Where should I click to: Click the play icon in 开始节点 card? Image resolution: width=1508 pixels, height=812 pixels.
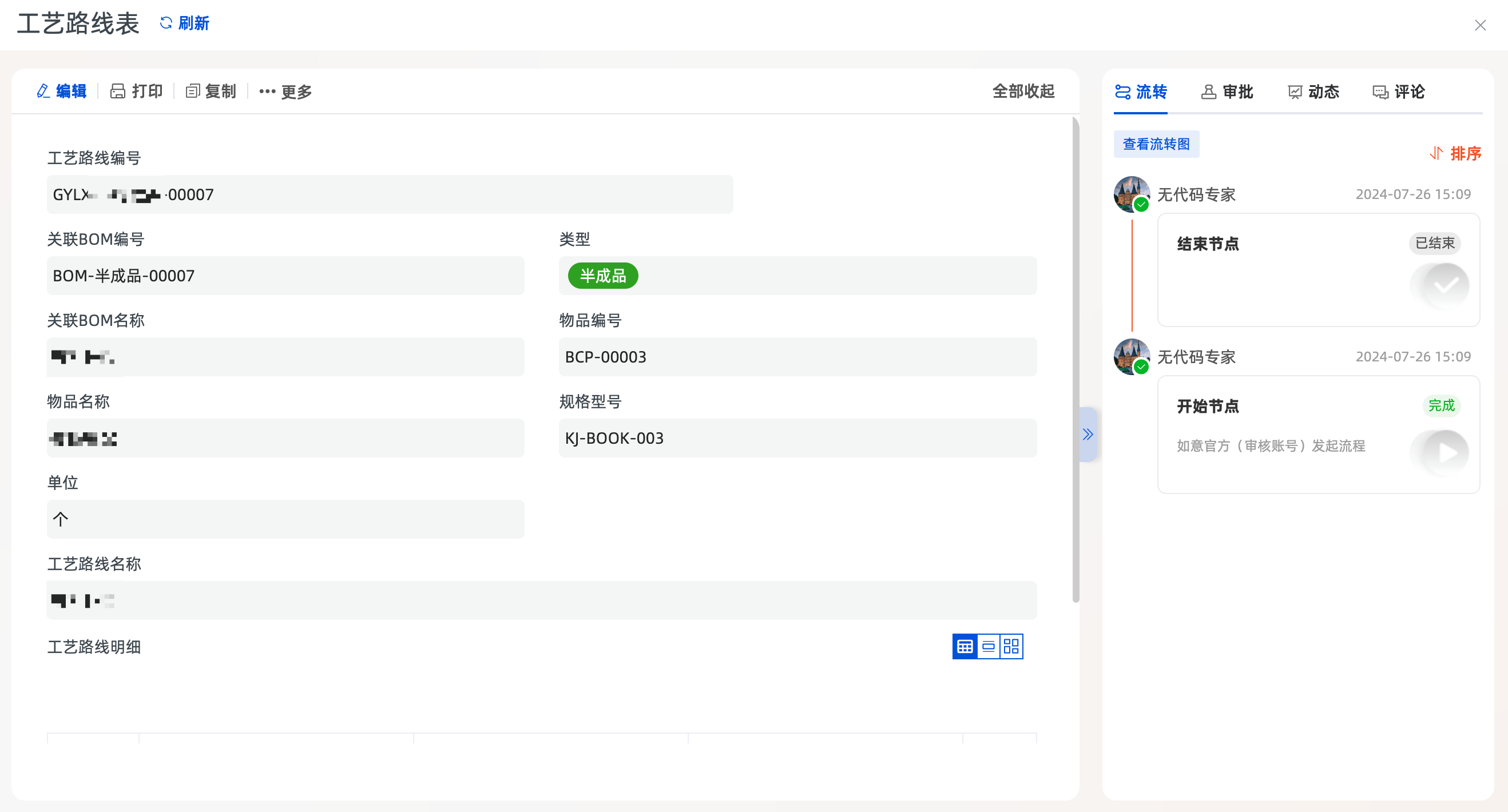tap(1446, 452)
